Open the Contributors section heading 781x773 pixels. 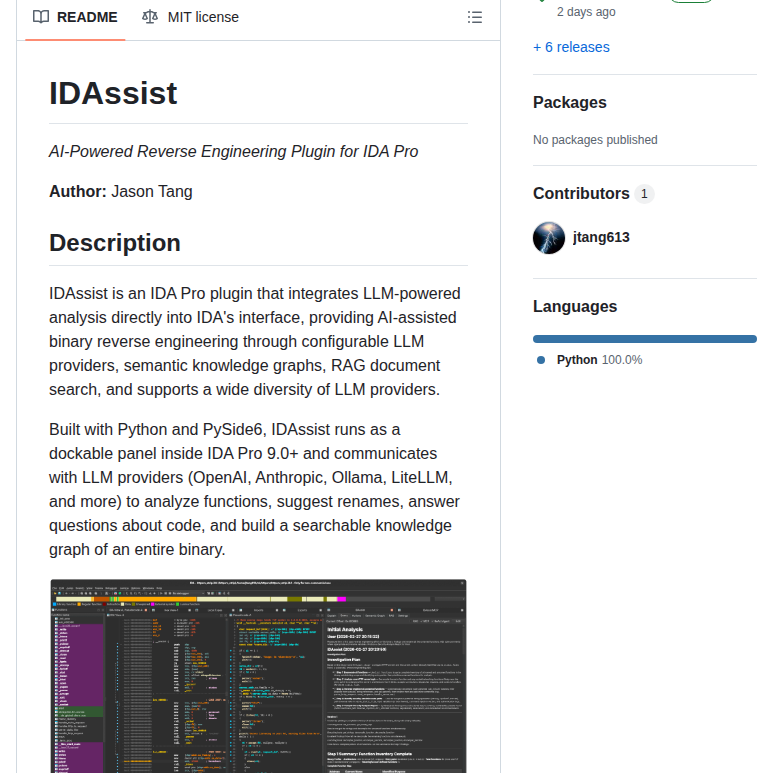pos(581,194)
